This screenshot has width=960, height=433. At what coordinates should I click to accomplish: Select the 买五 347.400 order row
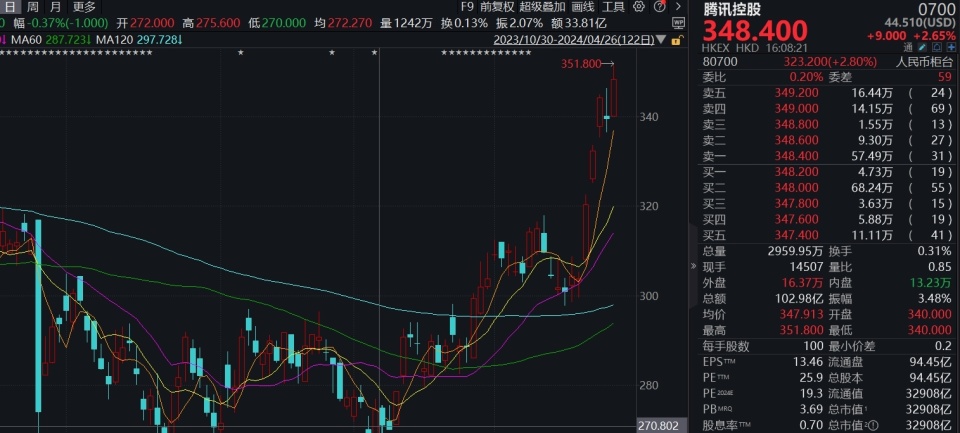tap(829, 236)
